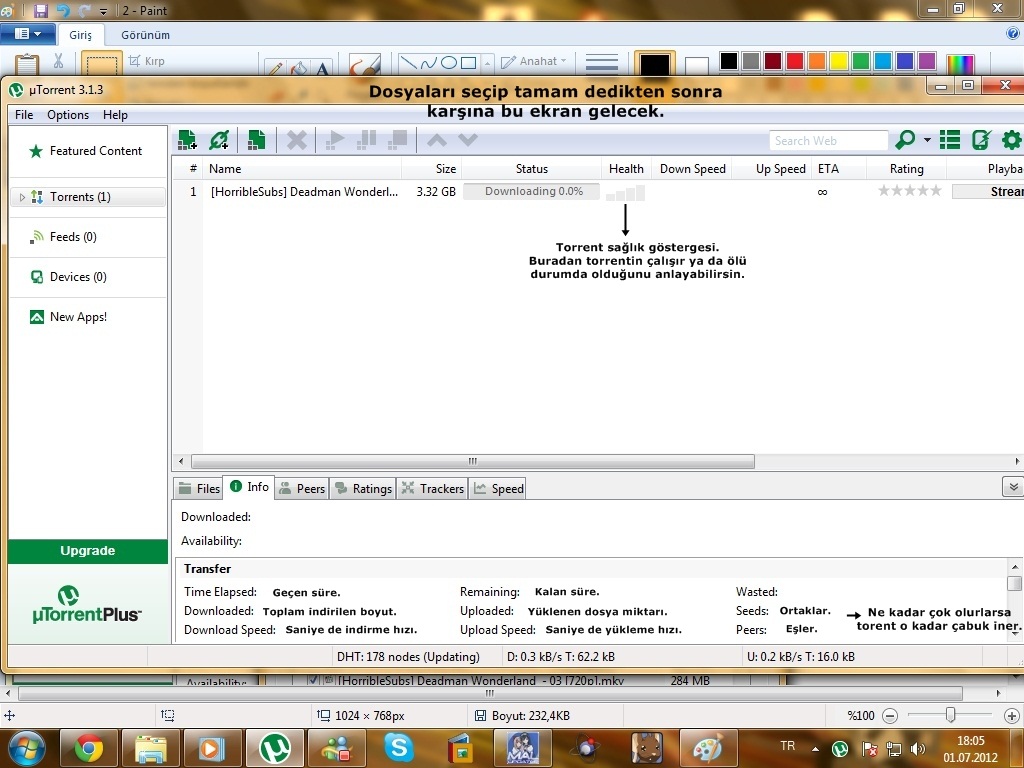Viewport: 1024px width, 768px height.
Task: Click the Paint zoom slider handle
Action: [950, 716]
